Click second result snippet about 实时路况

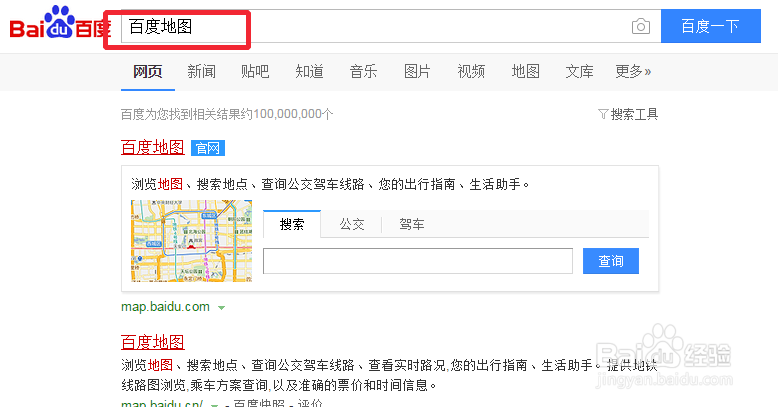pyautogui.click(x=389, y=375)
